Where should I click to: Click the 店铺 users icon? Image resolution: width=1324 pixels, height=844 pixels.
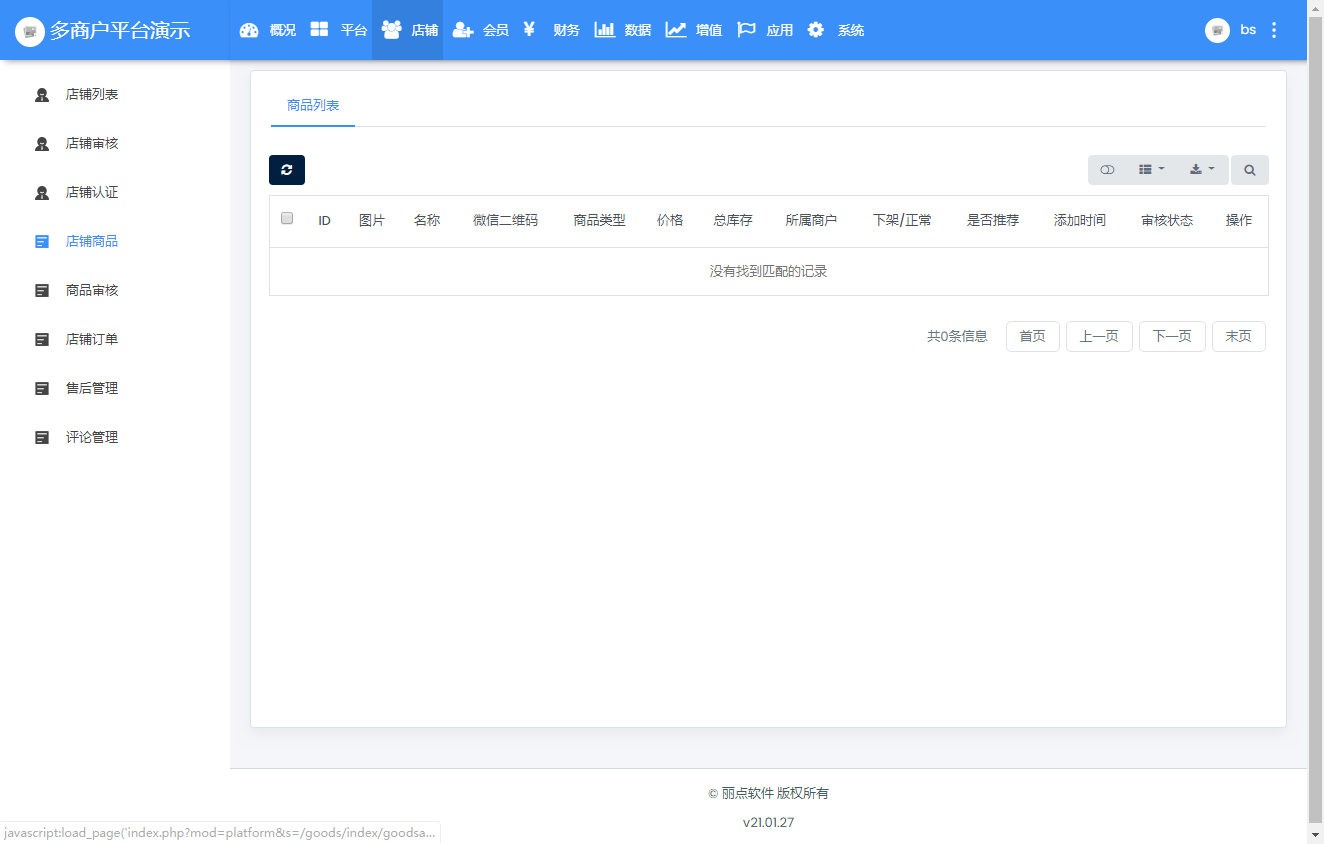tap(391, 30)
